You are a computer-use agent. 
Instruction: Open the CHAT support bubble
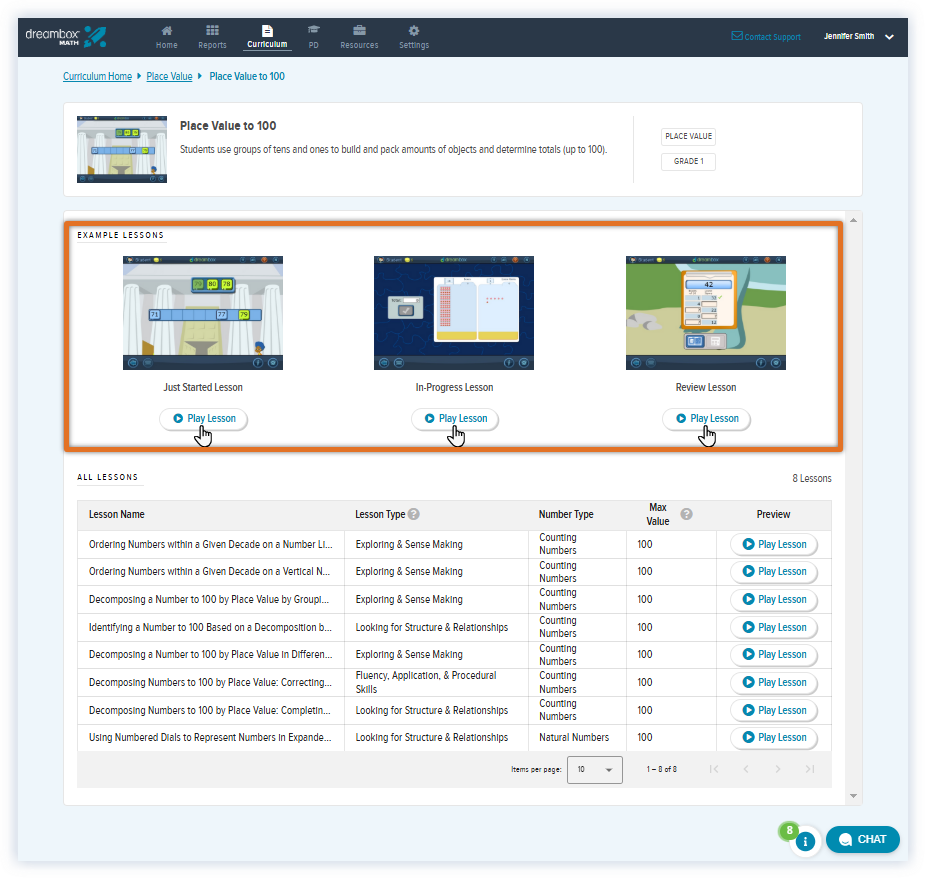click(x=862, y=839)
